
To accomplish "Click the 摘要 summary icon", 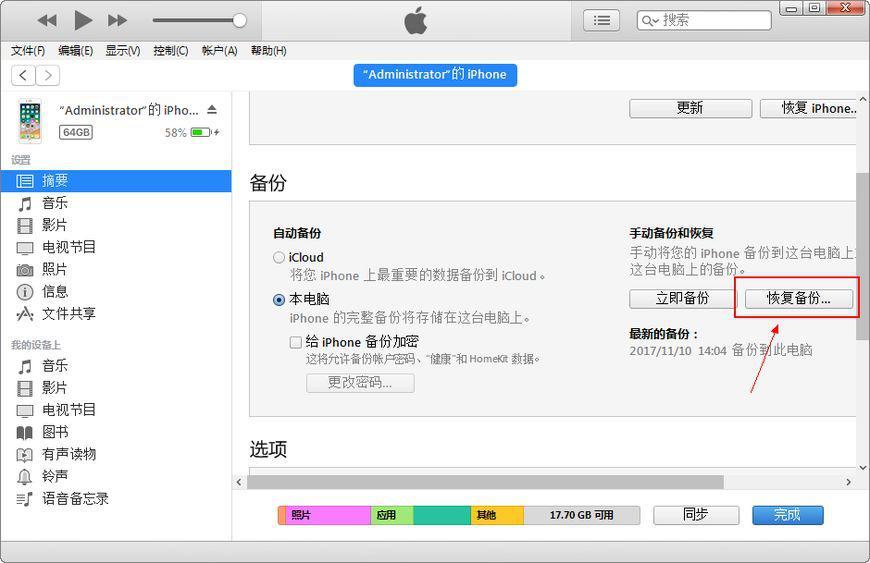I will 24,181.
